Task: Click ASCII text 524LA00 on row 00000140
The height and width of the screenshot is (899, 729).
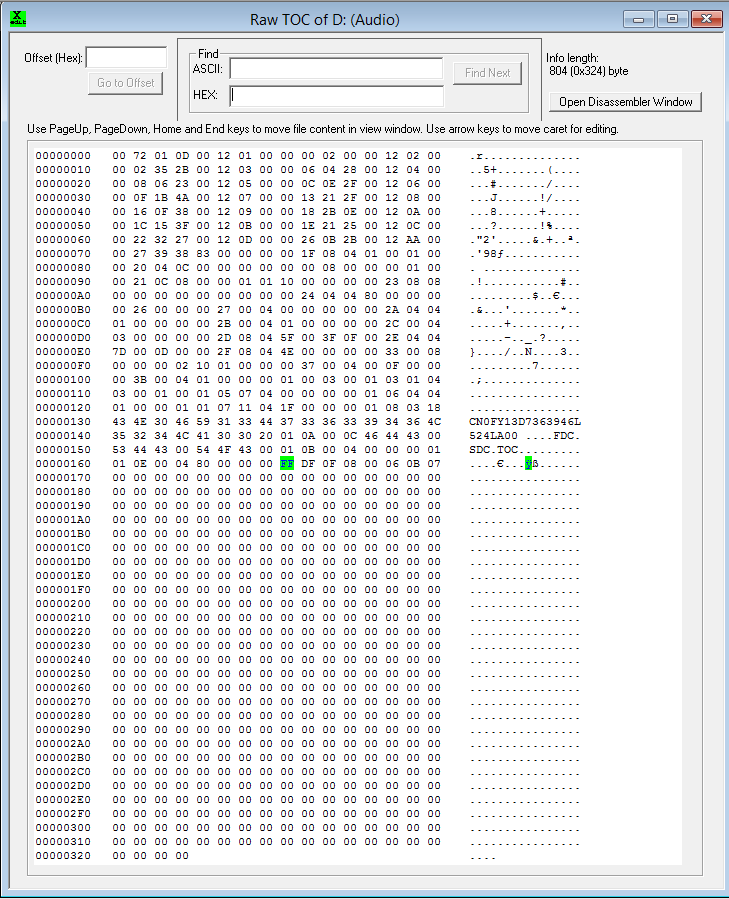Action: pos(493,436)
